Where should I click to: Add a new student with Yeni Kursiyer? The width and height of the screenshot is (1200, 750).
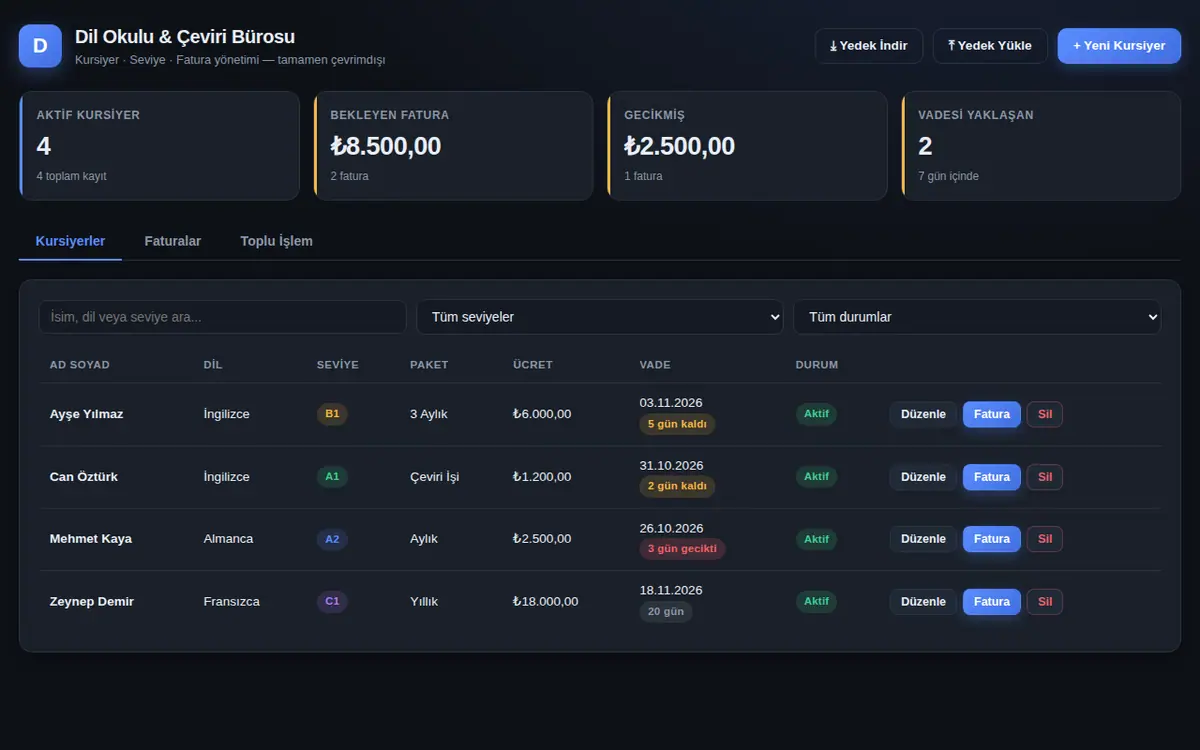pyautogui.click(x=1119, y=46)
